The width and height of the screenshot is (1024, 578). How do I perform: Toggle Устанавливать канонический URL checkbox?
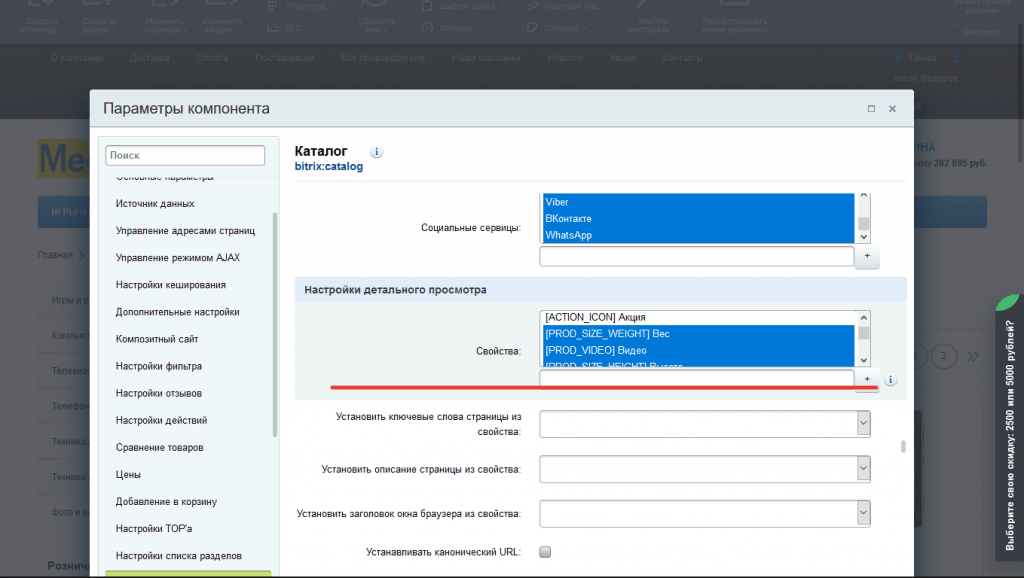[x=545, y=552]
